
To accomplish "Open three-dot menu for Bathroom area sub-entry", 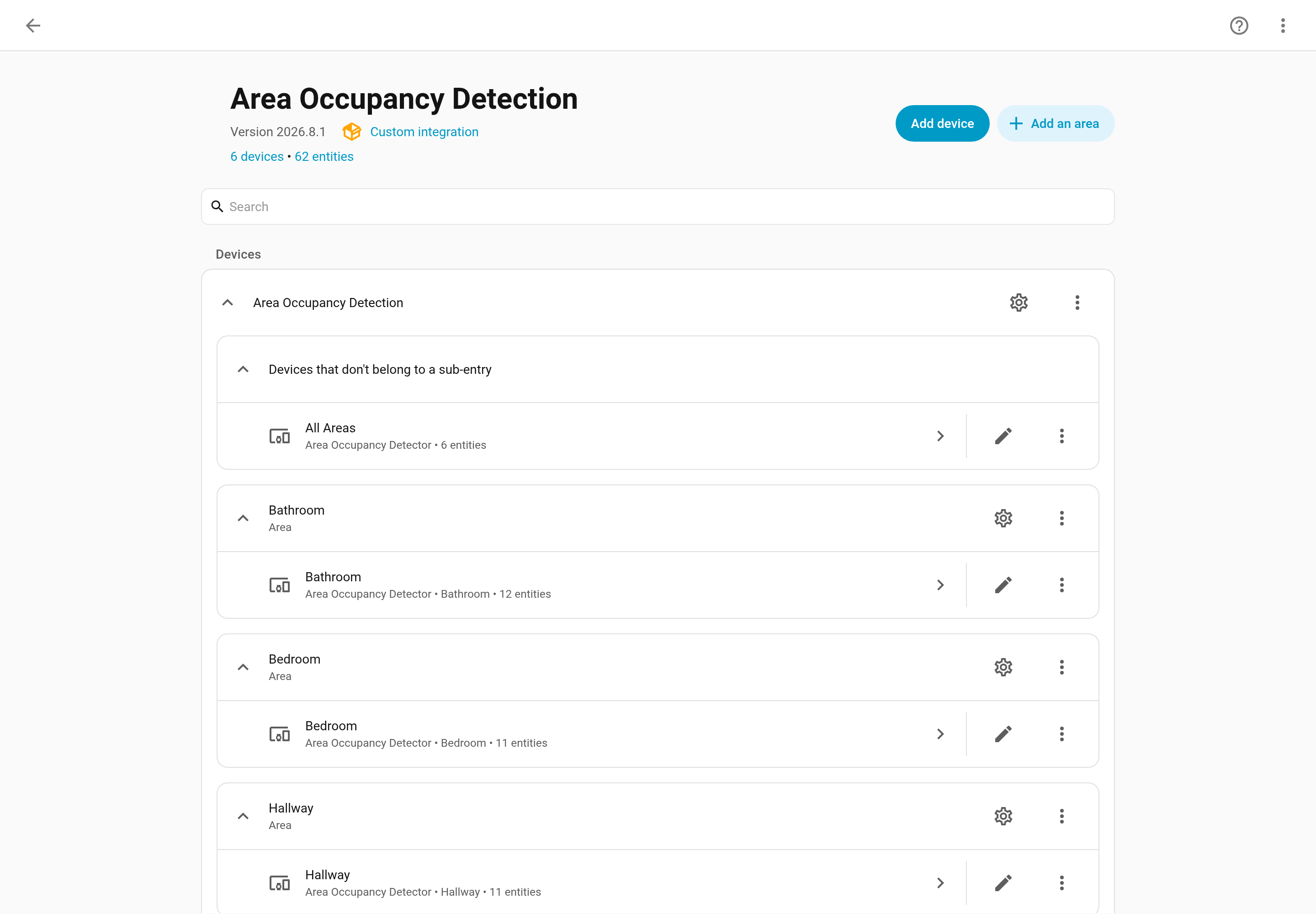I will click(1062, 518).
